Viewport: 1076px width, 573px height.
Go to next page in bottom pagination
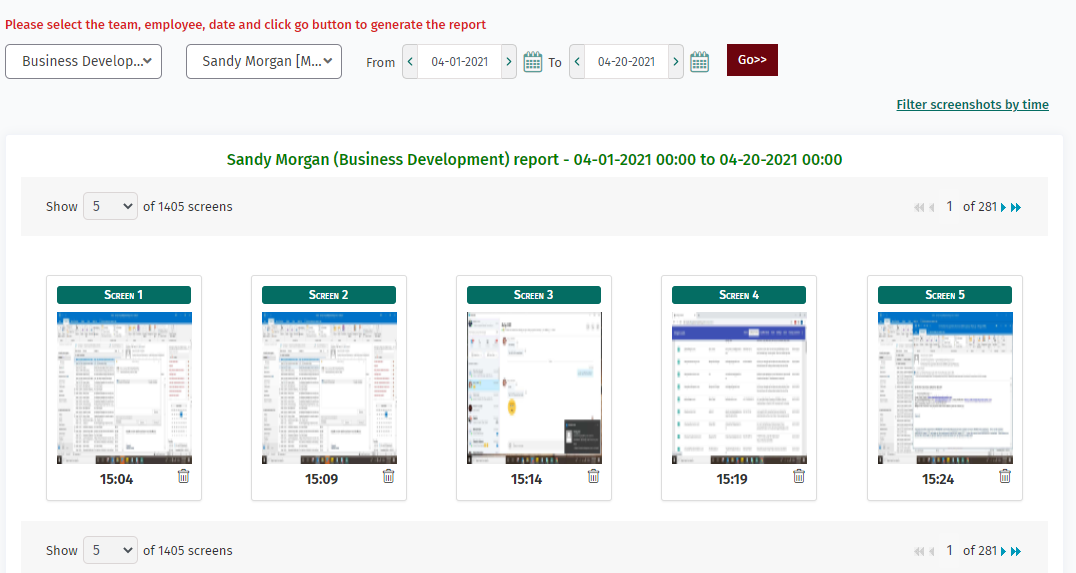(1003, 551)
